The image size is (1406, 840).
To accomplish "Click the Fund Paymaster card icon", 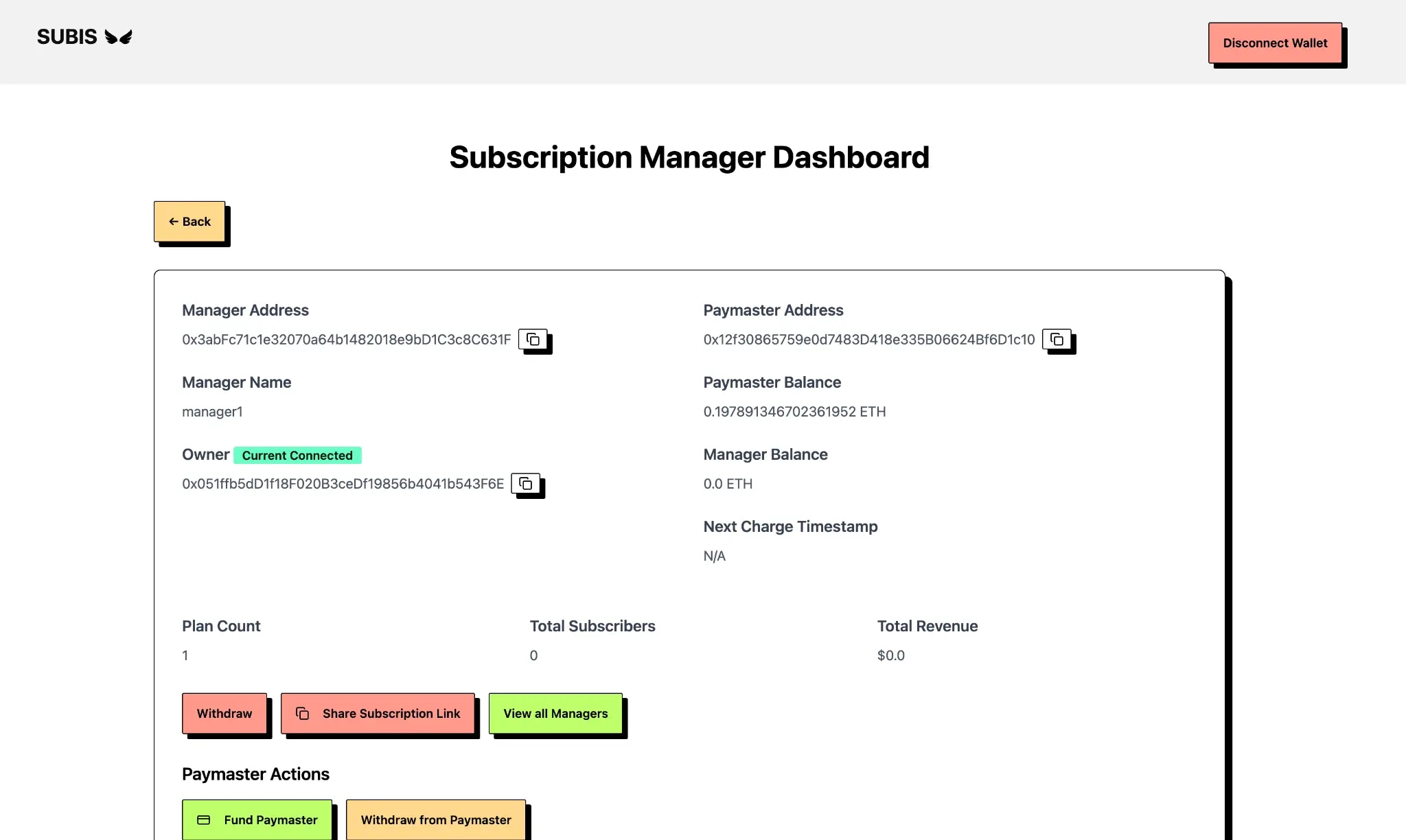I will (x=203, y=819).
